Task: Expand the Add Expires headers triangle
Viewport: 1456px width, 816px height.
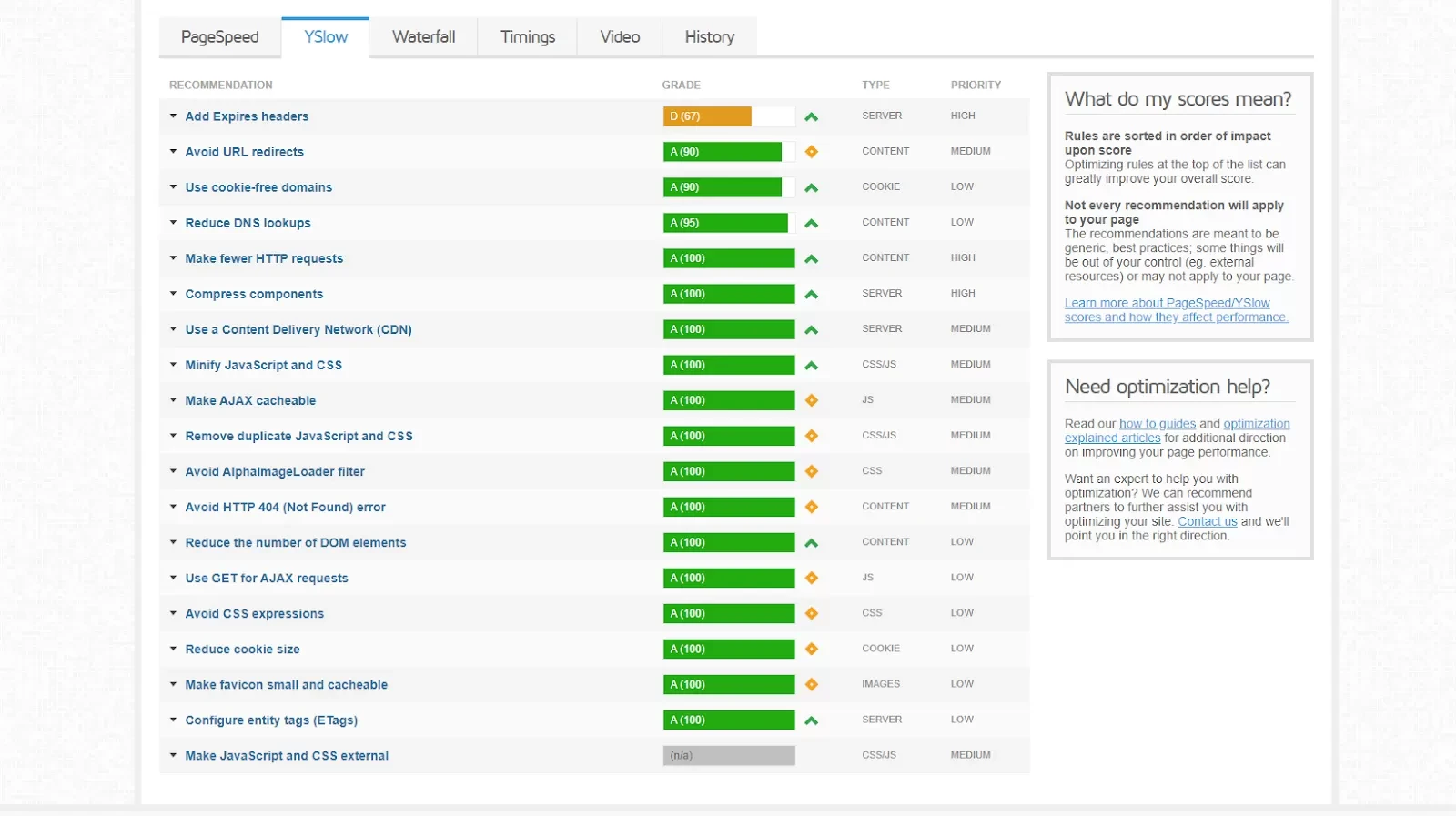Action: [x=173, y=116]
